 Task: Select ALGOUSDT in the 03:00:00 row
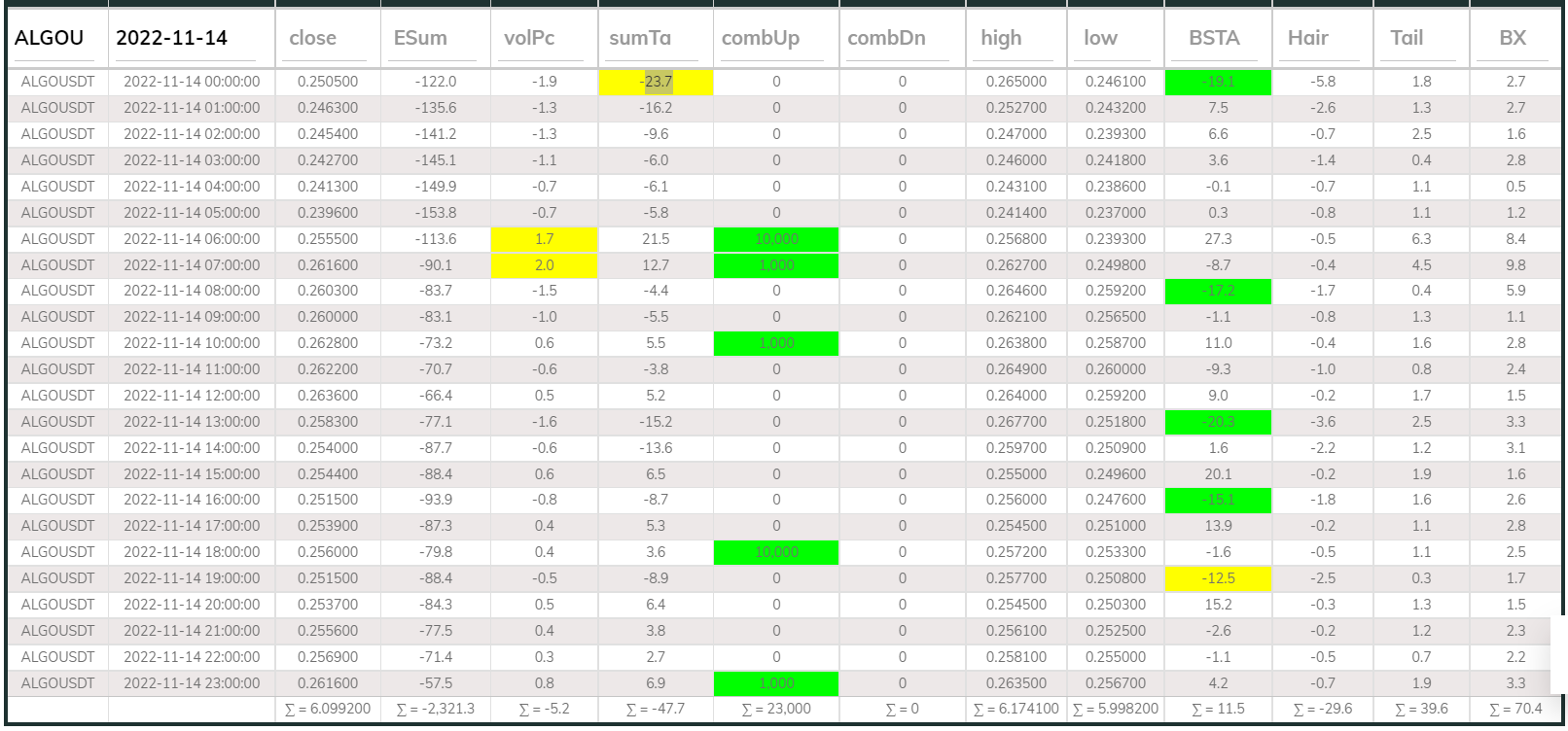(x=58, y=160)
